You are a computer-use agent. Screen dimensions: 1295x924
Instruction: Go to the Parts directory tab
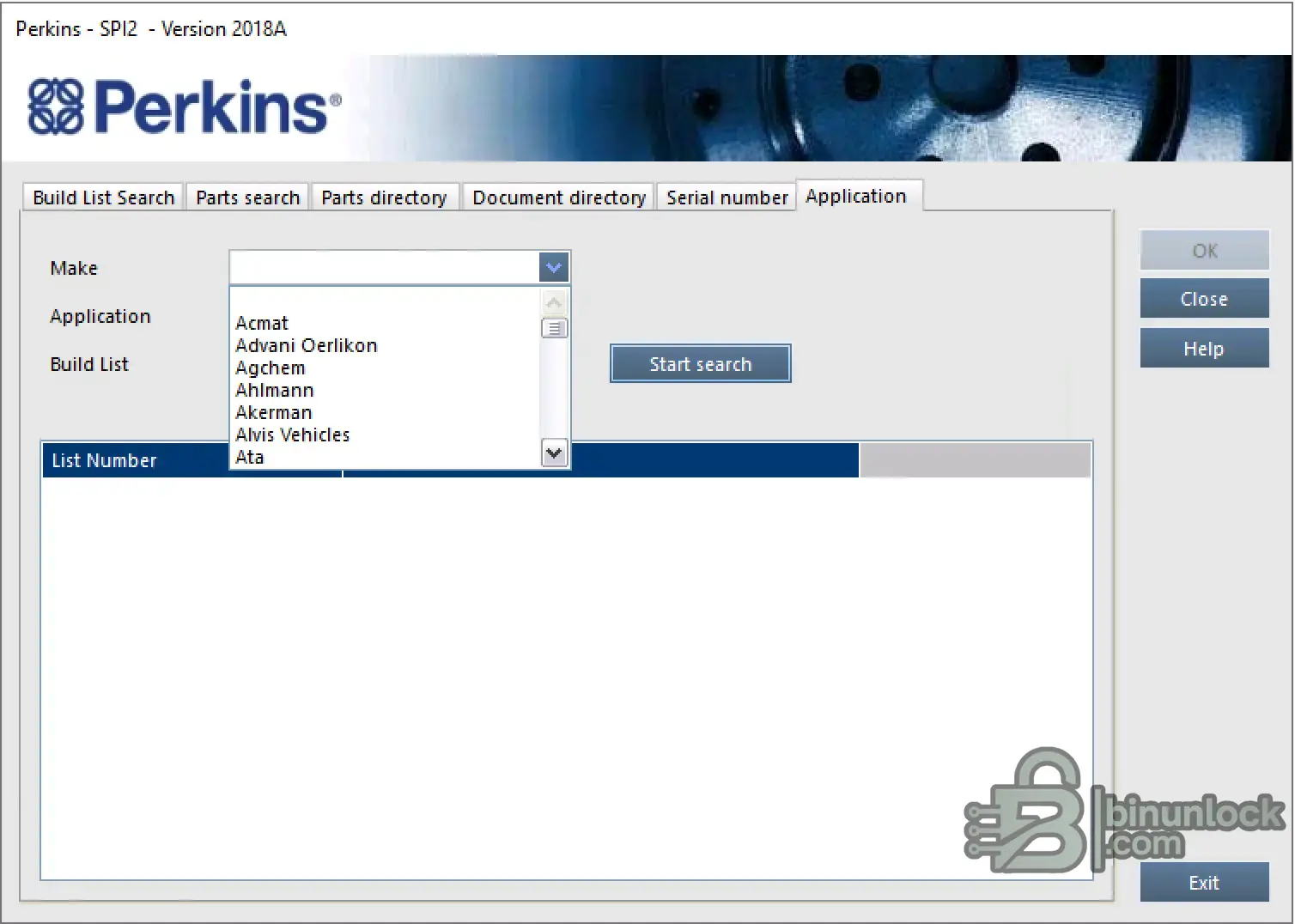point(384,198)
